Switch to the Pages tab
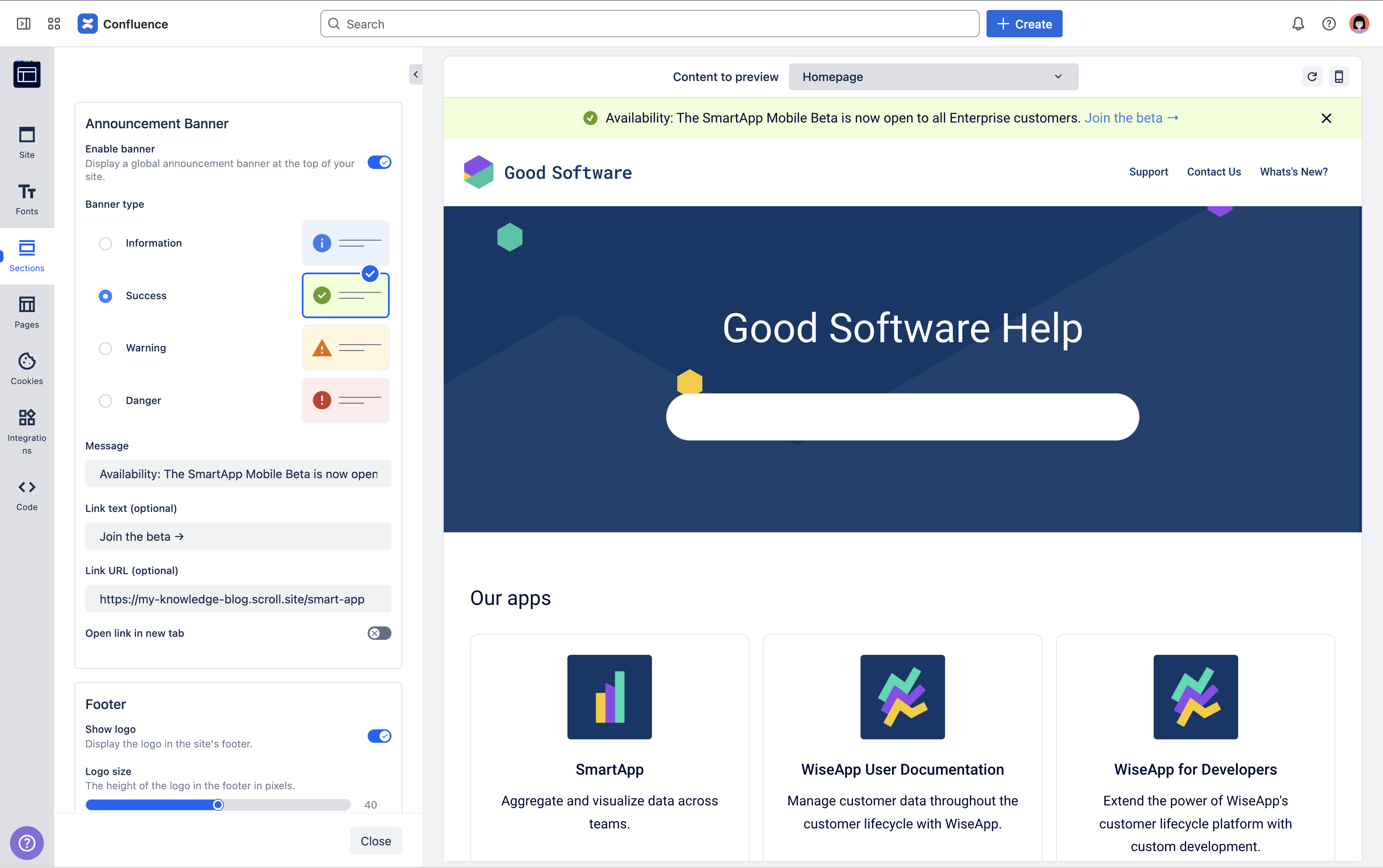 [27, 312]
